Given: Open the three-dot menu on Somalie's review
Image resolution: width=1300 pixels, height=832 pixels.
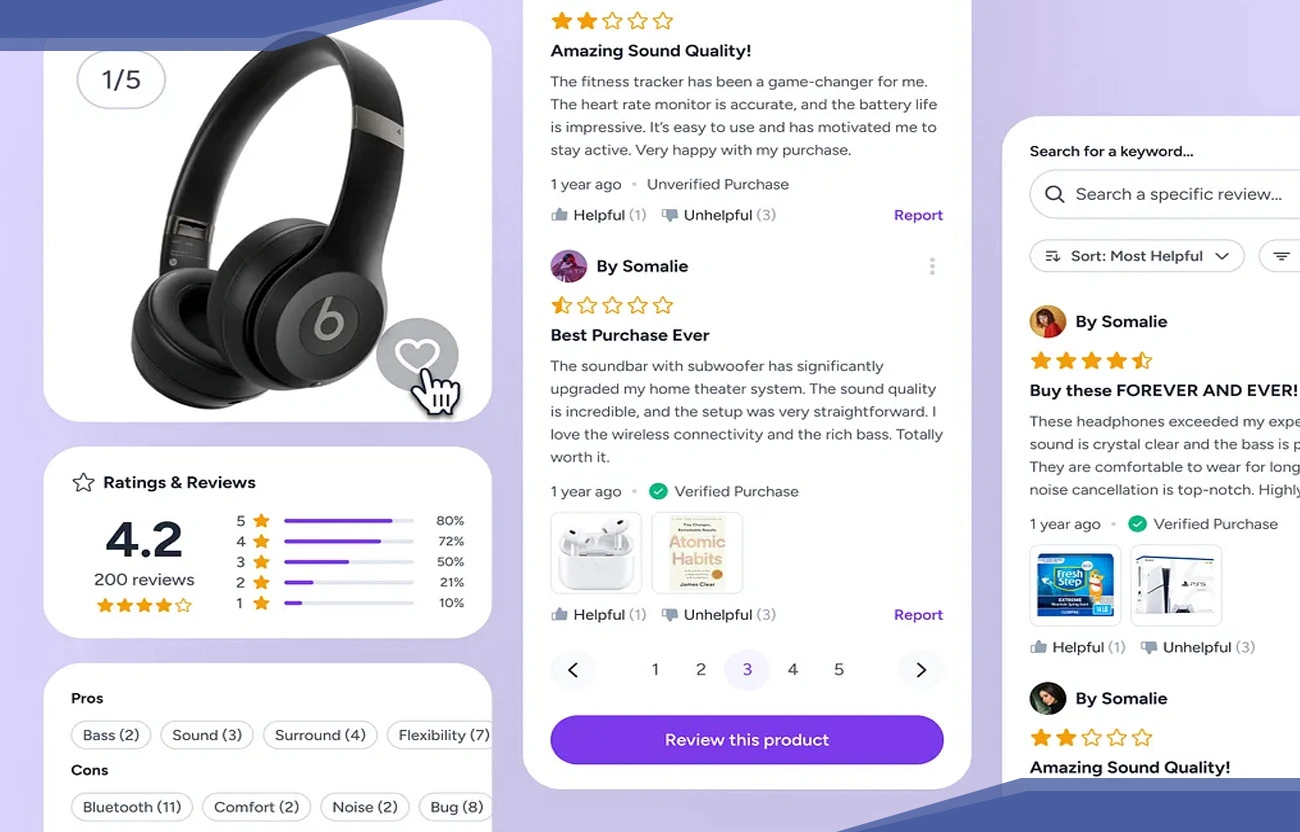Looking at the screenshot, I should pos(932,266).
